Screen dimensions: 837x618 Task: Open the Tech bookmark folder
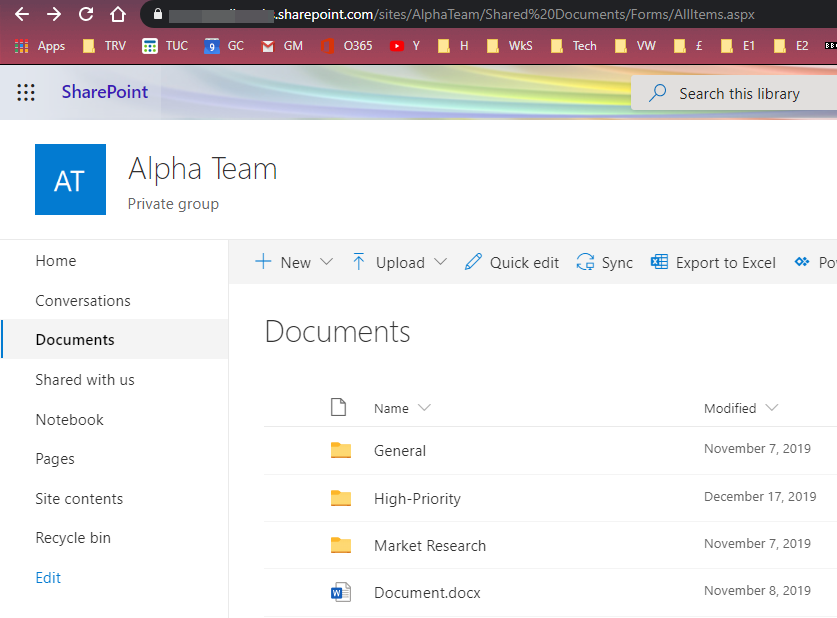573,46
